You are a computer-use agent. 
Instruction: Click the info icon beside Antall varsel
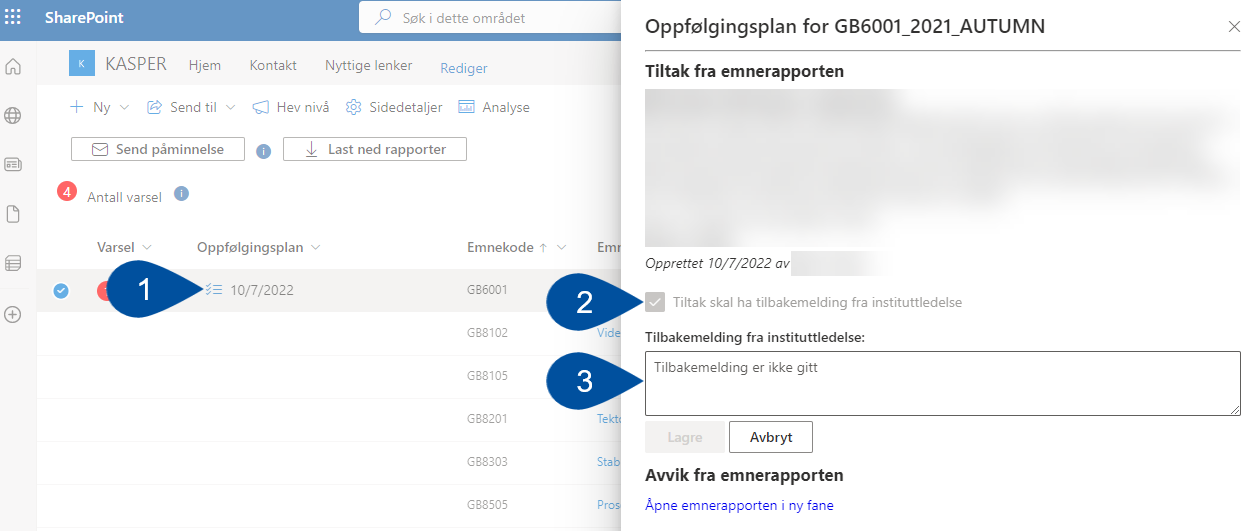tap(181, 194)
